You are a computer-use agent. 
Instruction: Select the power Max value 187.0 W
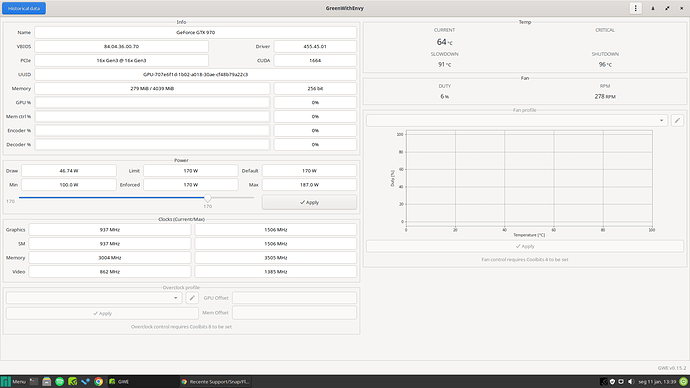pos(309,185)
